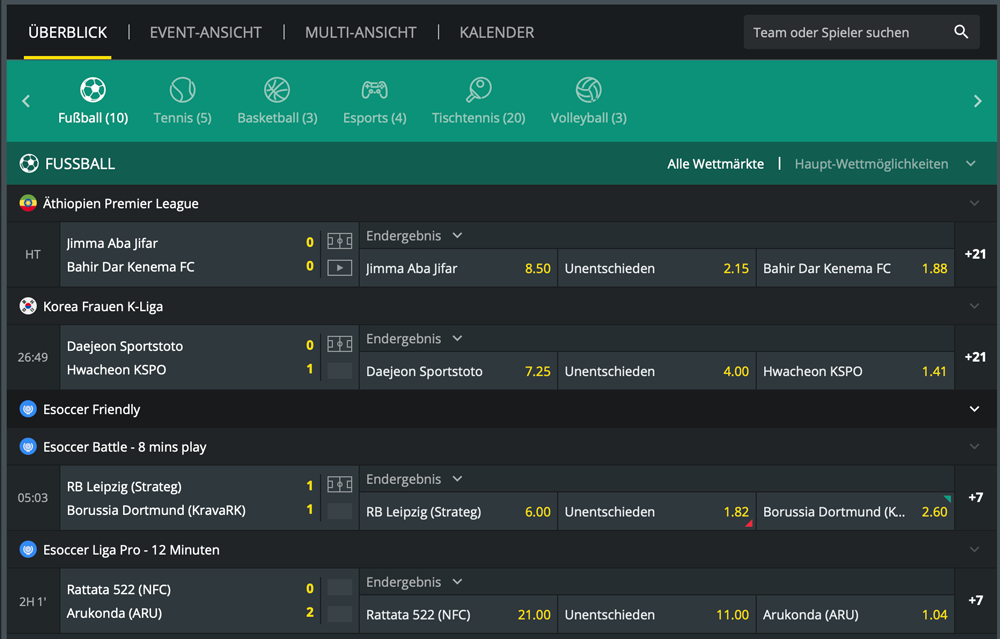Collapse the Korea Frauen K-Liga section
This screenshot has width=1000, height=639.
click(x=974, y=306)
